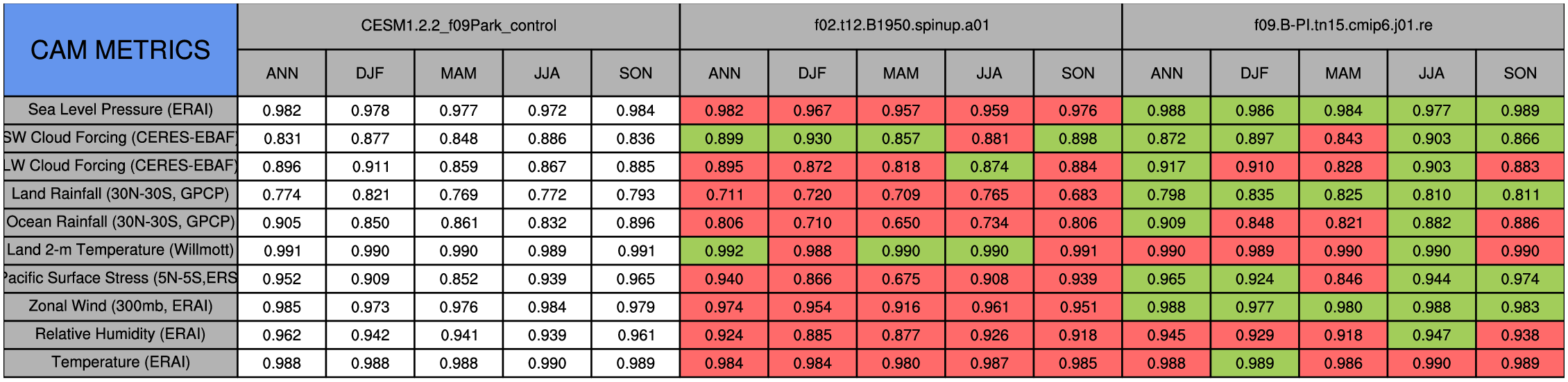Click the green cell showing 0.825
Image resolution: width=1568 pixels, height=382 pixels.
tap(1343, 195)
